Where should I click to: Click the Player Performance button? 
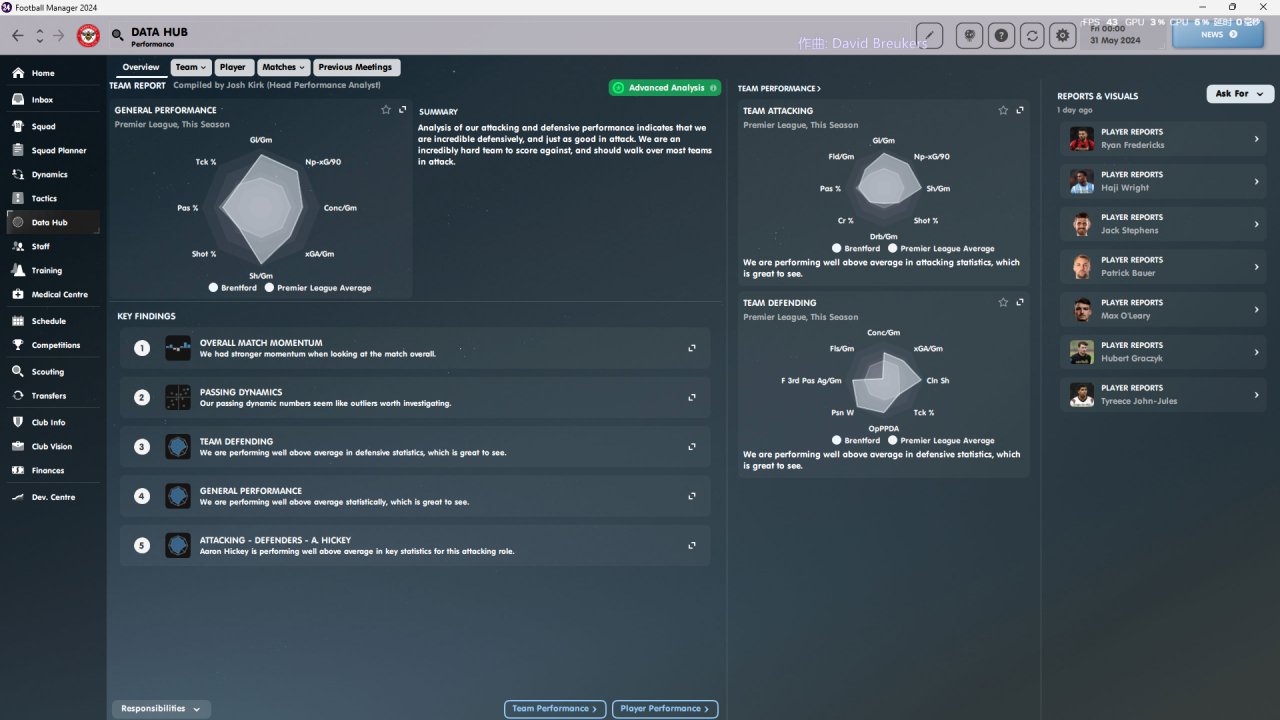665,709
